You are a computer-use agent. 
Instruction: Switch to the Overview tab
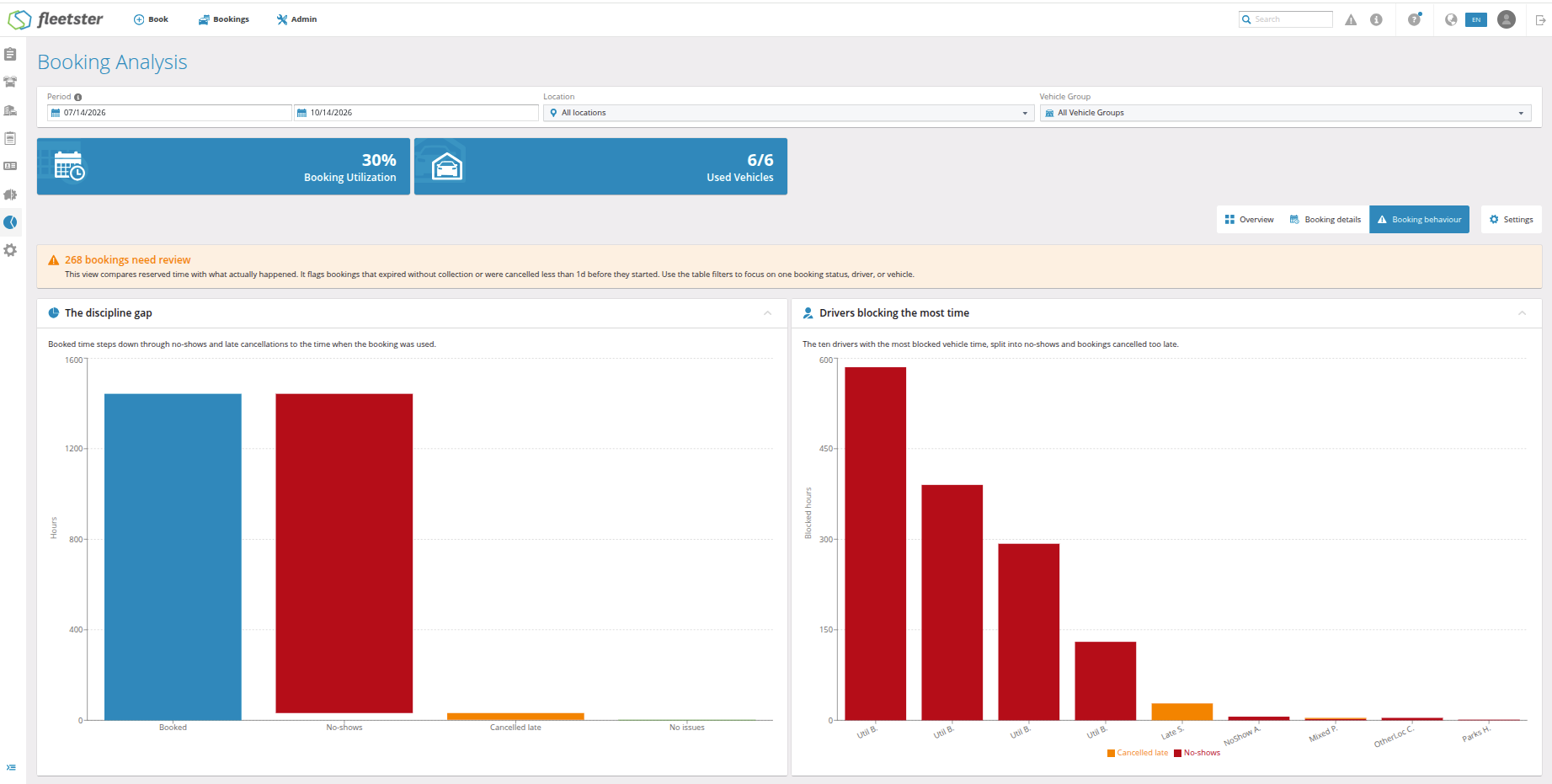(x=1249, y=220)
